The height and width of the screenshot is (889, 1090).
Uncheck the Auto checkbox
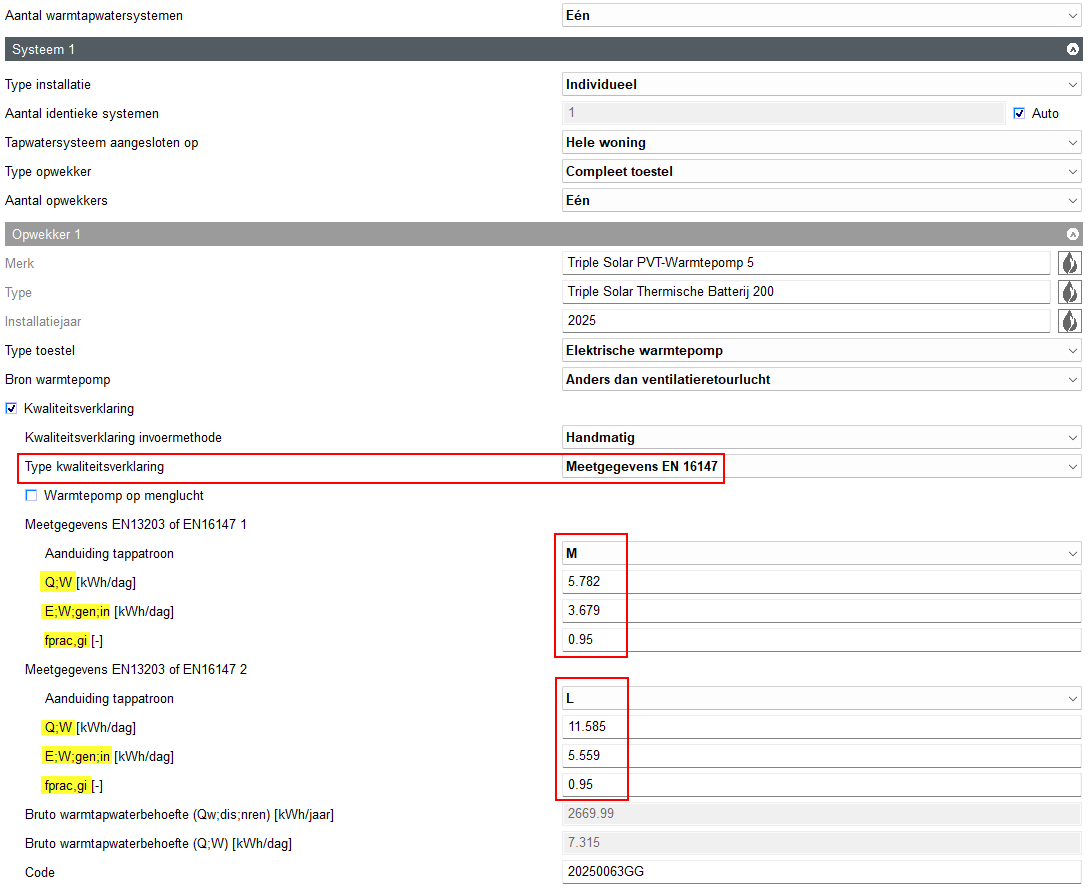click(1019, 113)
